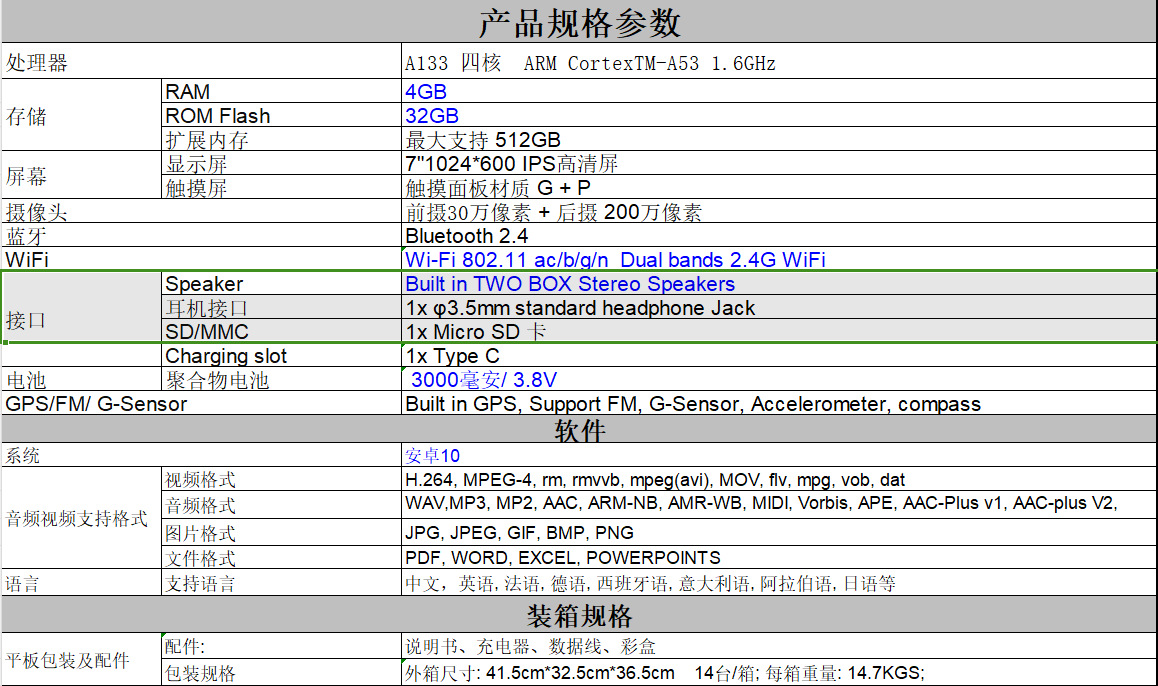This screenshot has height=686, width=1158.
Task: Select the 处理器 label cell
Action: pos(201,61)
